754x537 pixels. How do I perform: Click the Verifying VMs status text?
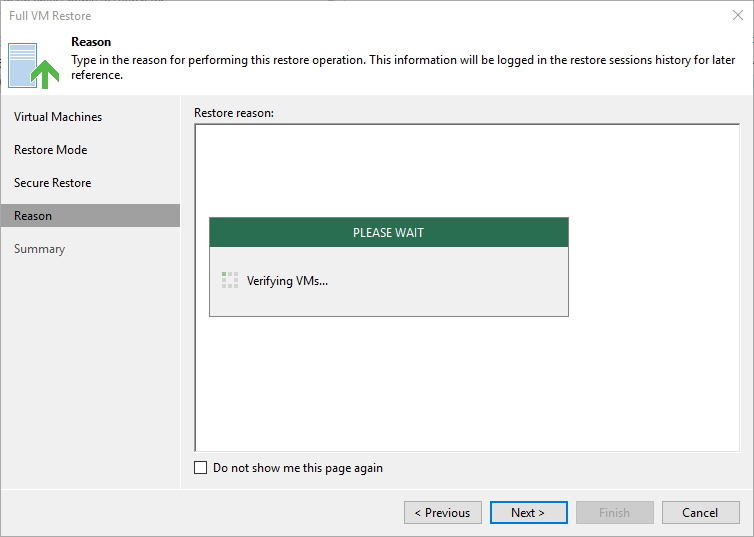[x=287, y=281]
